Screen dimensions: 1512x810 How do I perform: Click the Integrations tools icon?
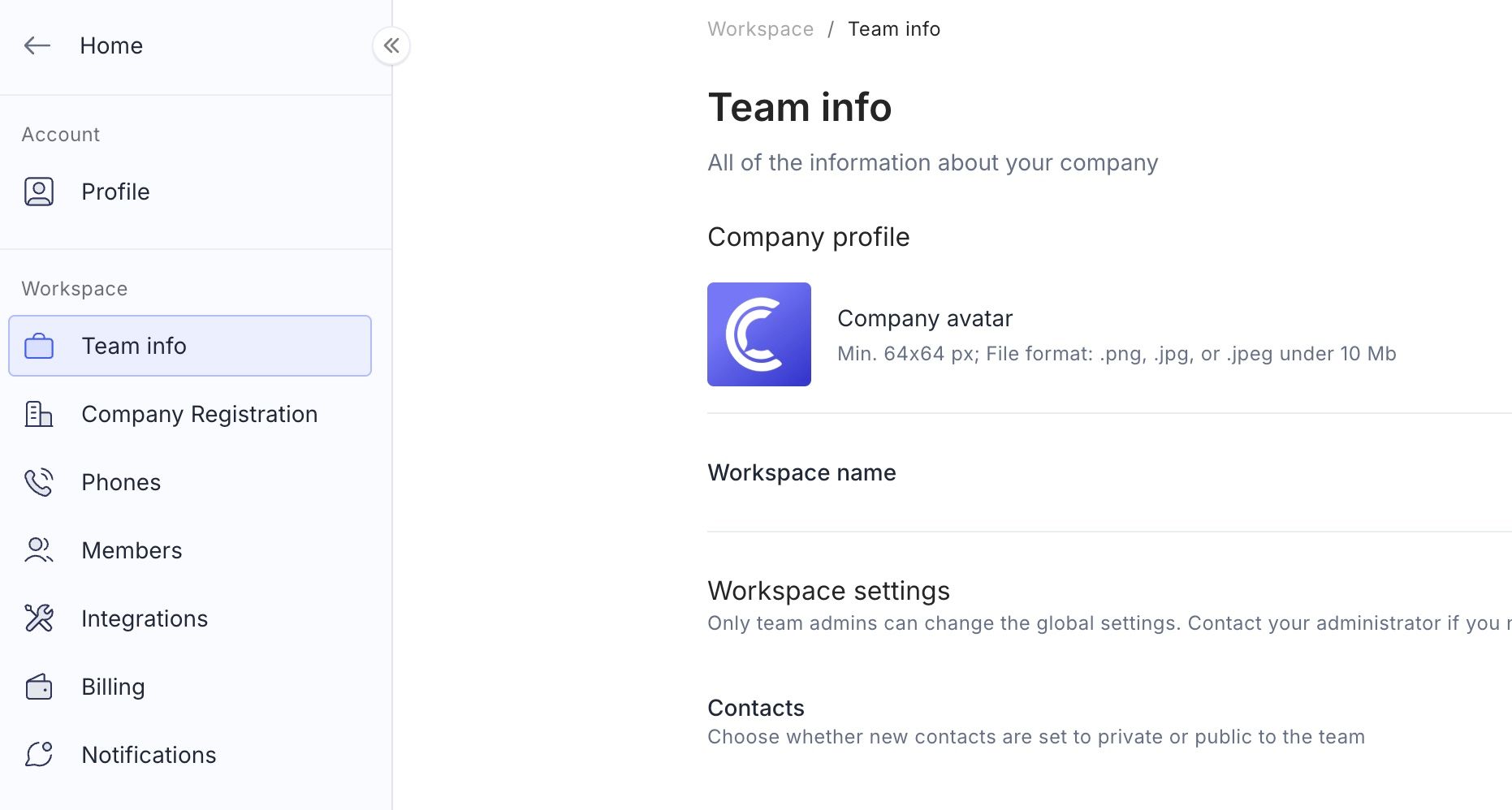click(39, 618)
